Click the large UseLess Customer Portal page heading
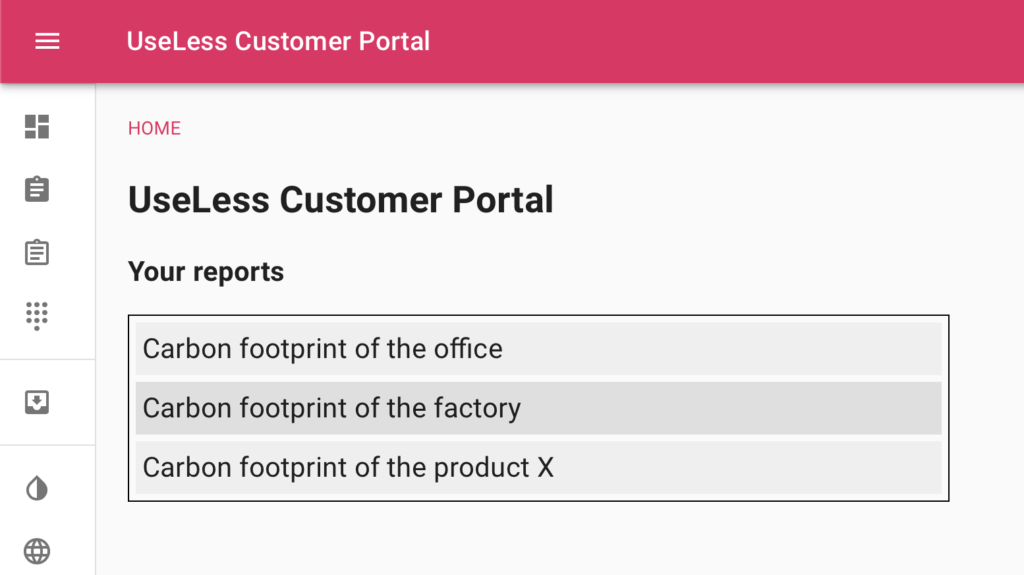Screen dimensions: 1024x575 click(x=340, y=199)
